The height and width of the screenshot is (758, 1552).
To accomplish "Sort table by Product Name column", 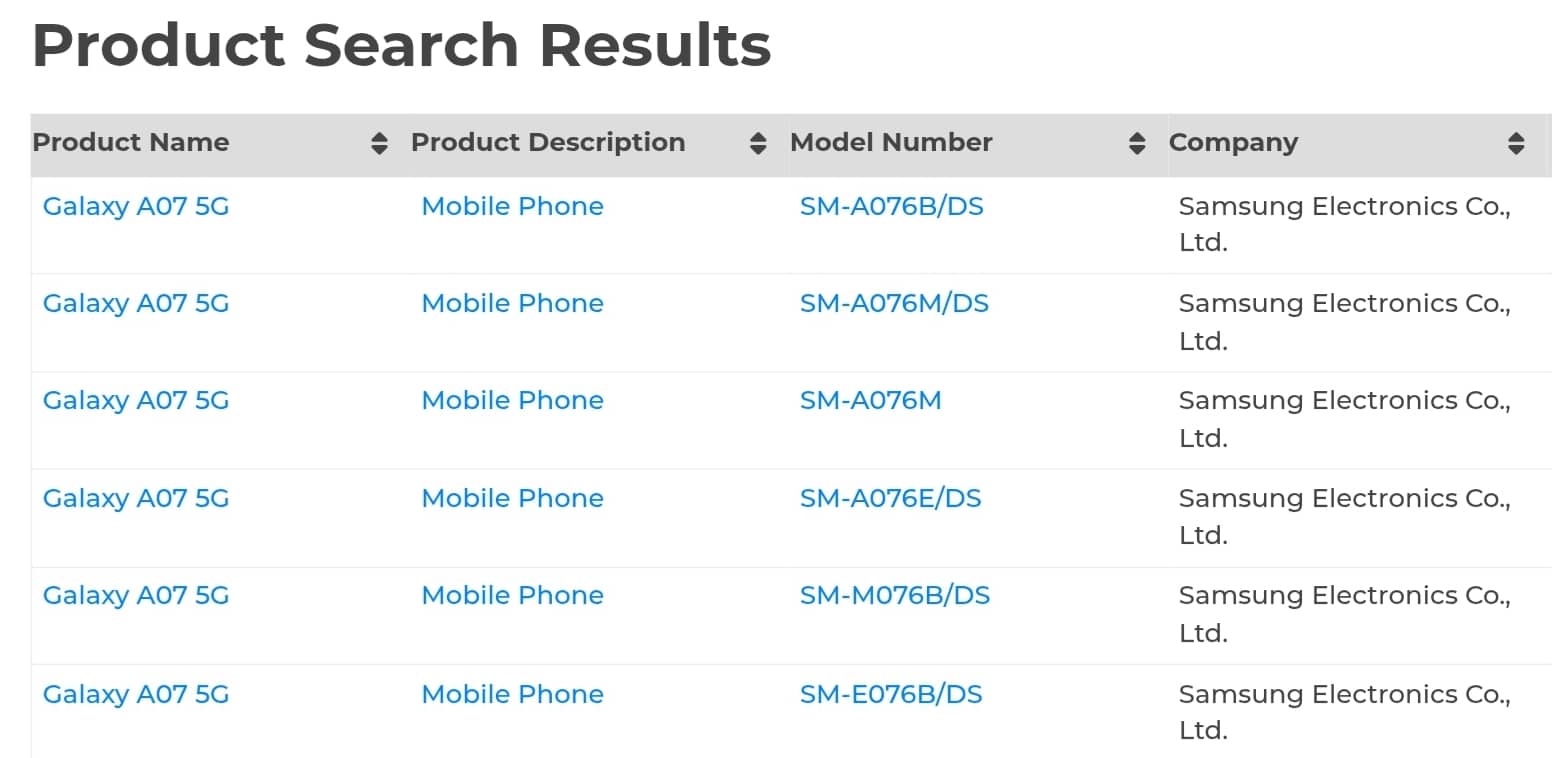I will 379,143.
